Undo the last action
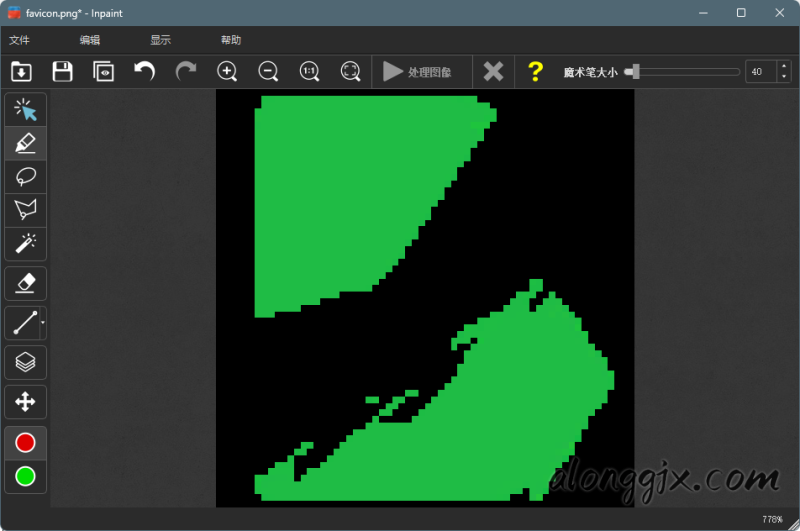Image resolution: width=800 pixels, height=531 pixels. 145,71
